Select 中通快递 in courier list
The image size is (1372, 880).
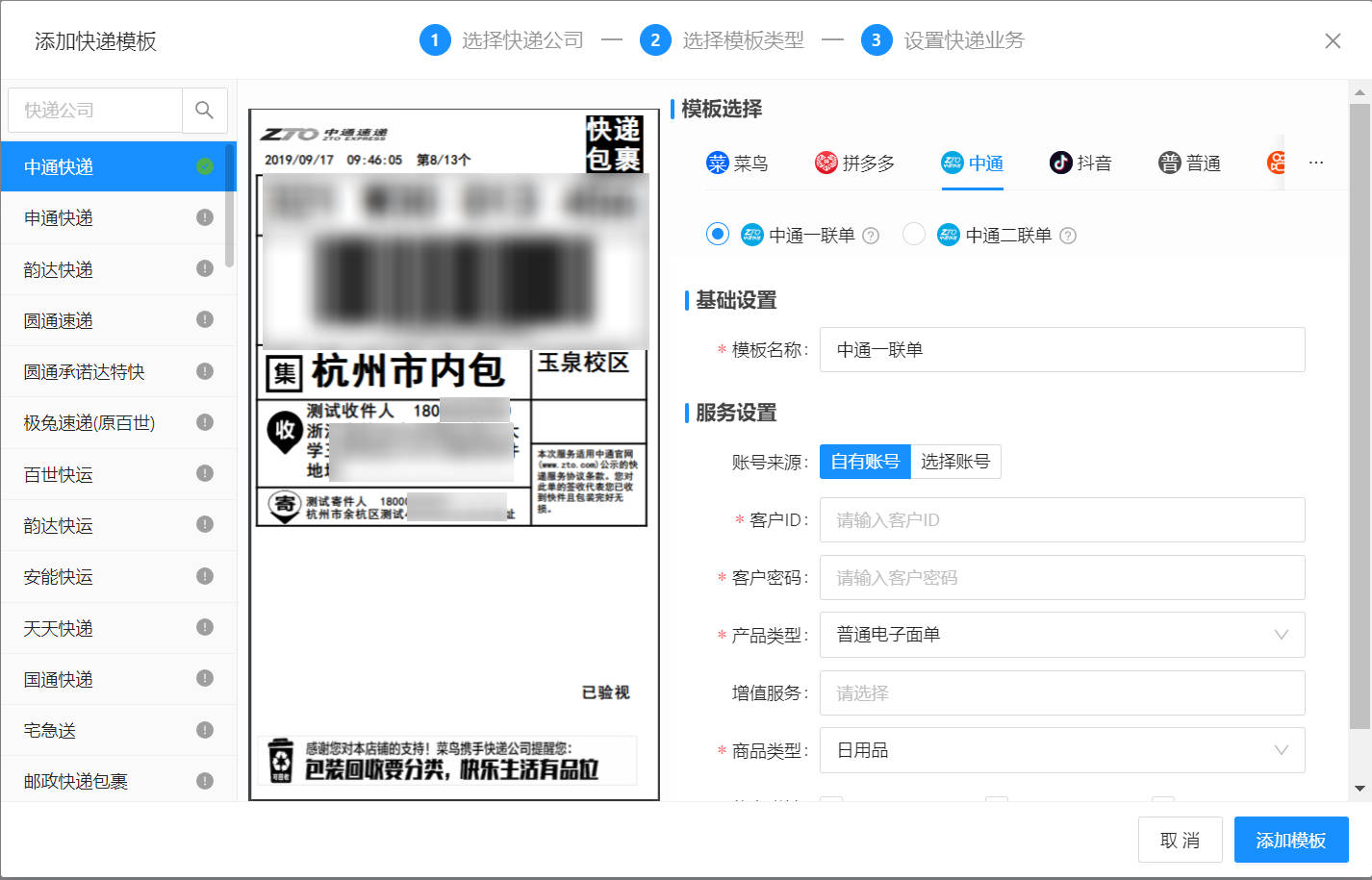click(118, 166)
